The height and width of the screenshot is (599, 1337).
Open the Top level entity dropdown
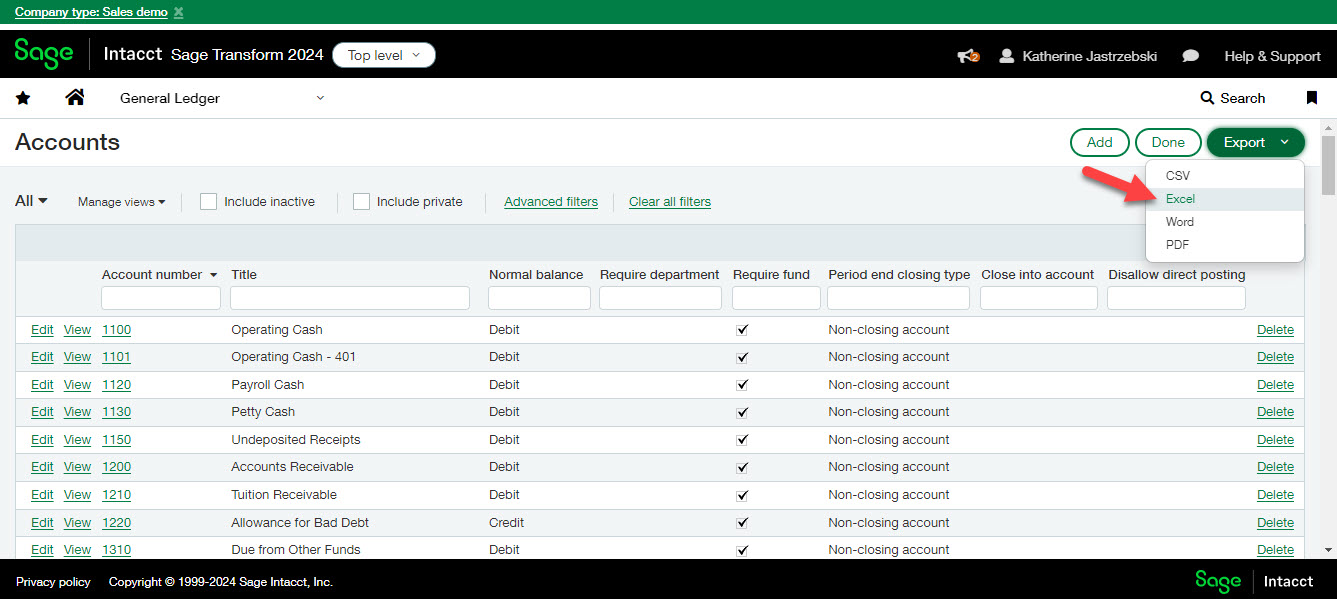click(384, 56)
